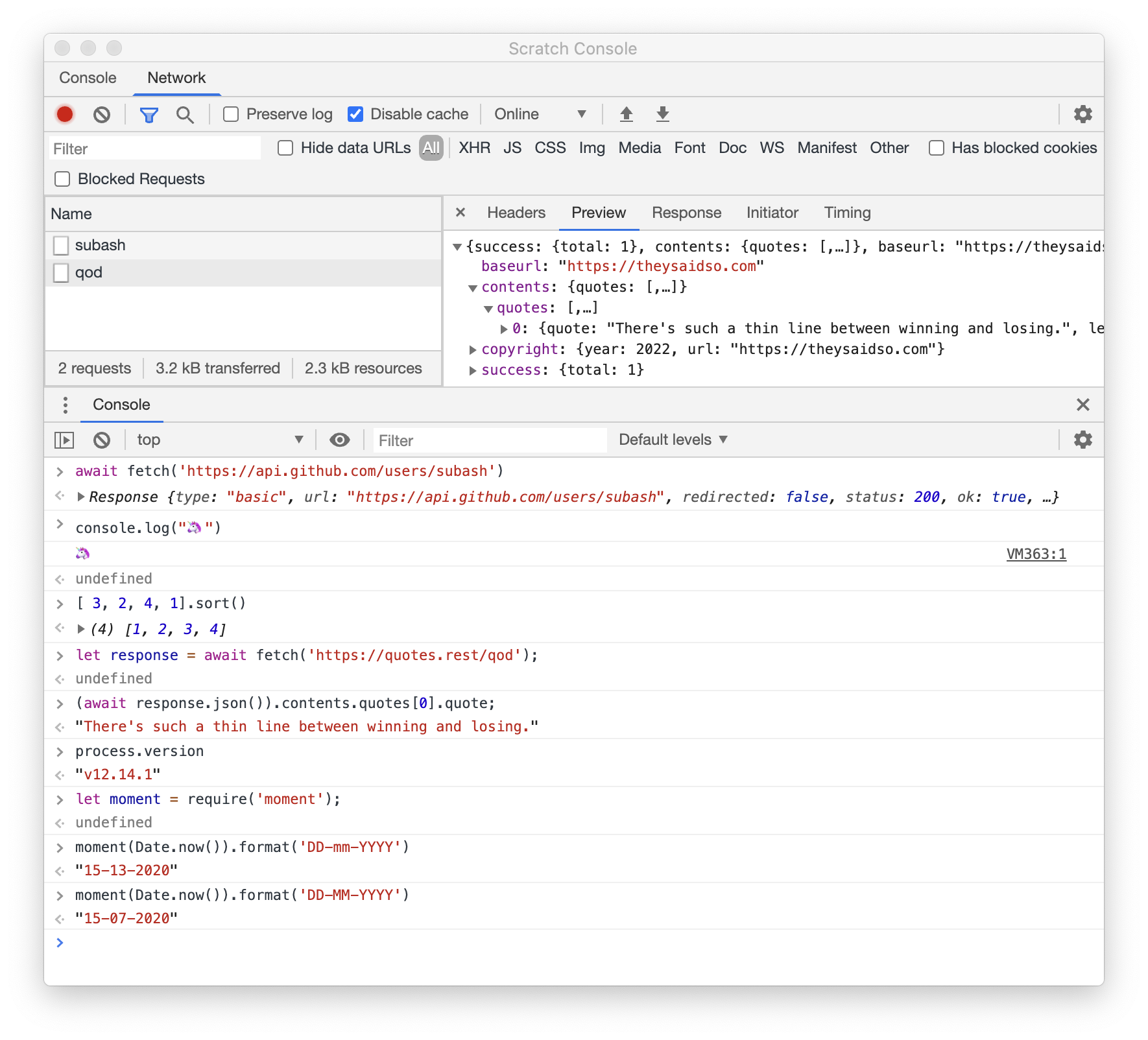Enable Preserve log

(231, 113)
